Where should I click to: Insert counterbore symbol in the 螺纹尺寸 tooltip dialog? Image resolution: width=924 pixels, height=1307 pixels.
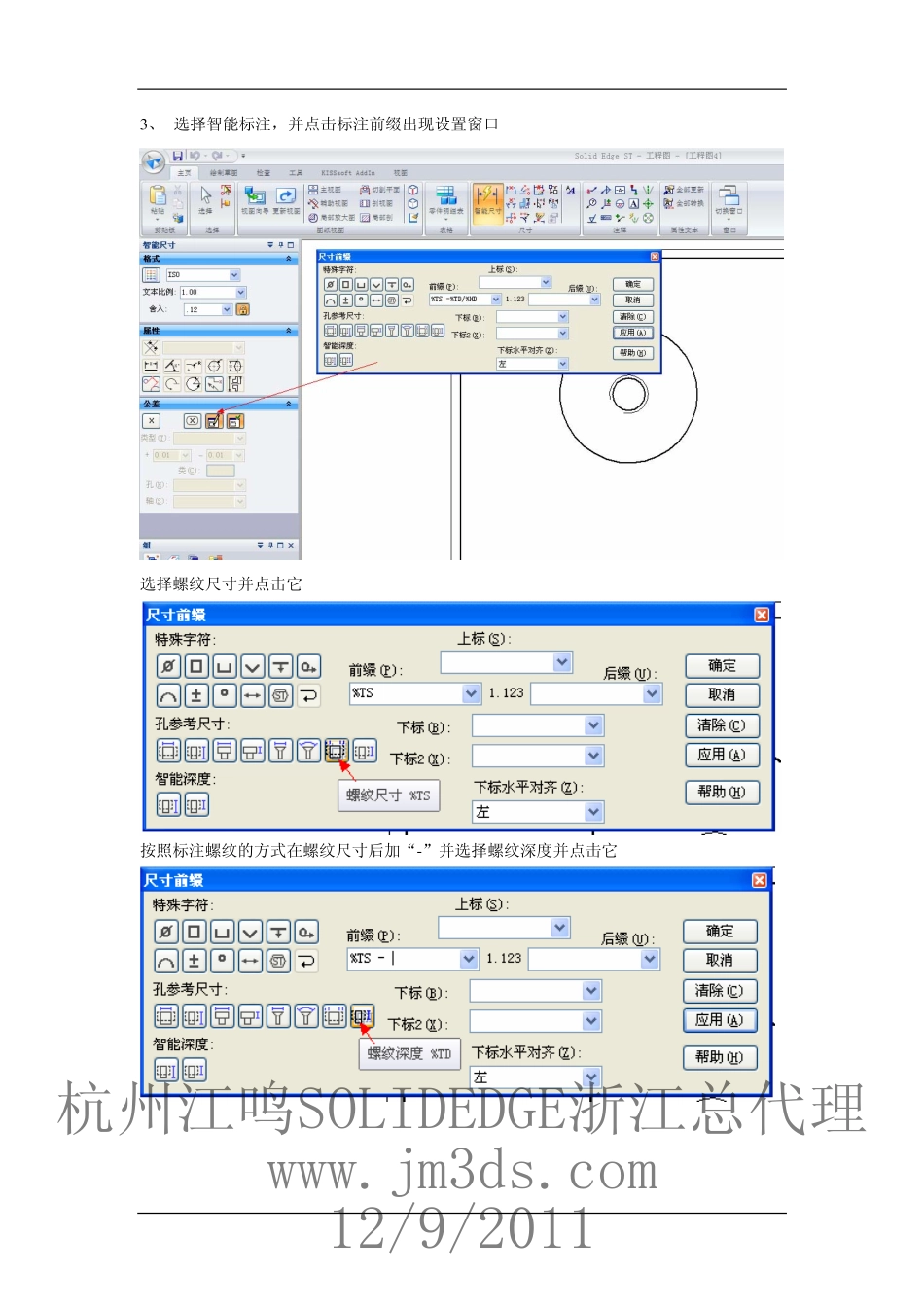click(x=224, y=666)
